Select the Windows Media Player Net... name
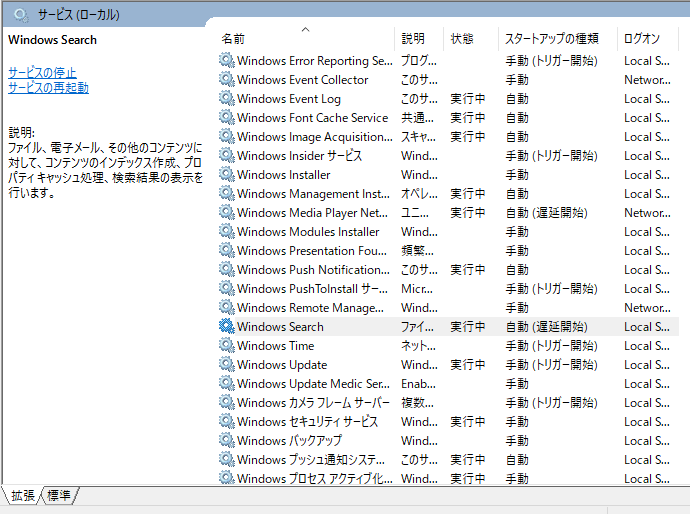The height and width of the screenshot is (514, 690). click(312, 213)
